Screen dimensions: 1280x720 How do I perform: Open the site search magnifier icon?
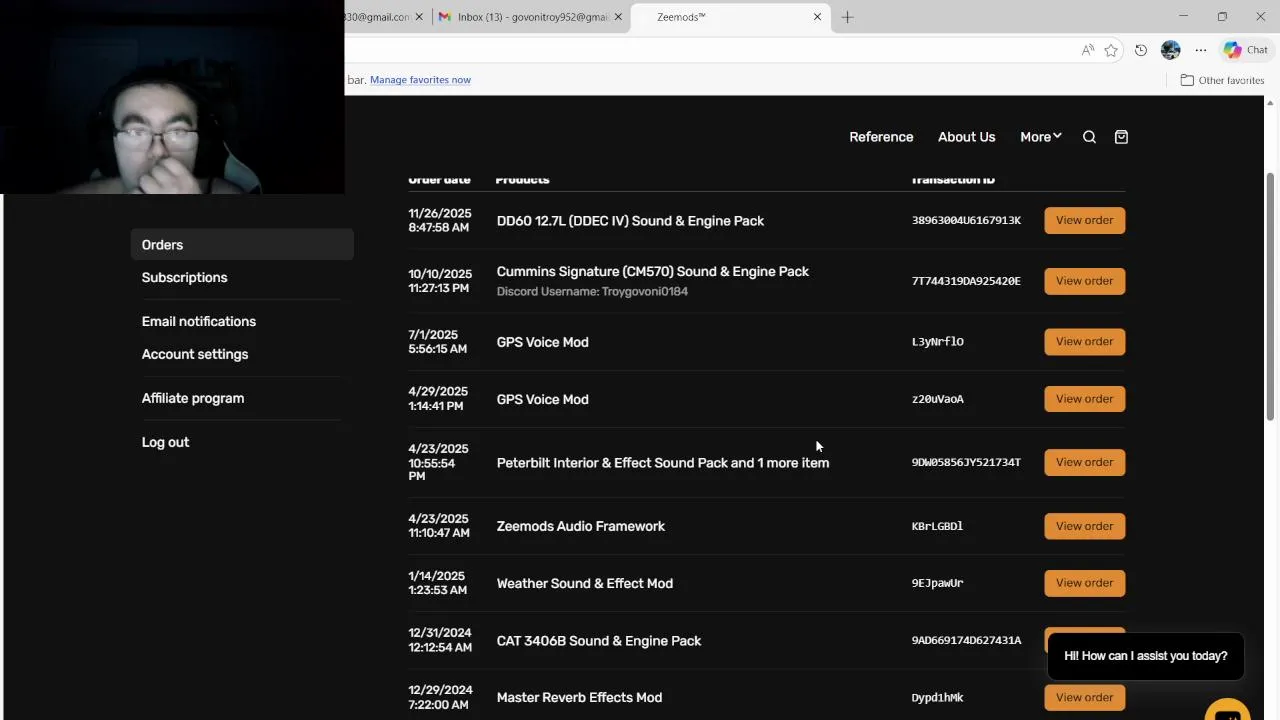point(1090,137)
